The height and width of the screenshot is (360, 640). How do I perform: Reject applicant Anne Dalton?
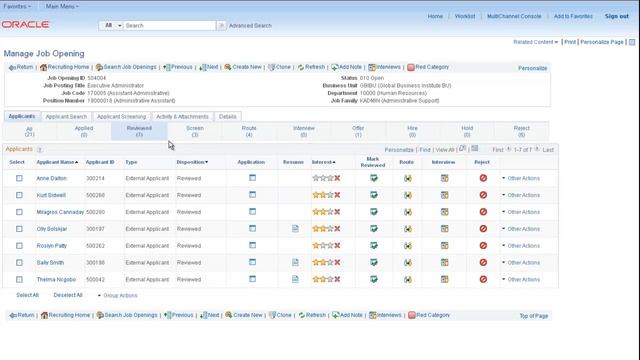click(x=483, y=178)
